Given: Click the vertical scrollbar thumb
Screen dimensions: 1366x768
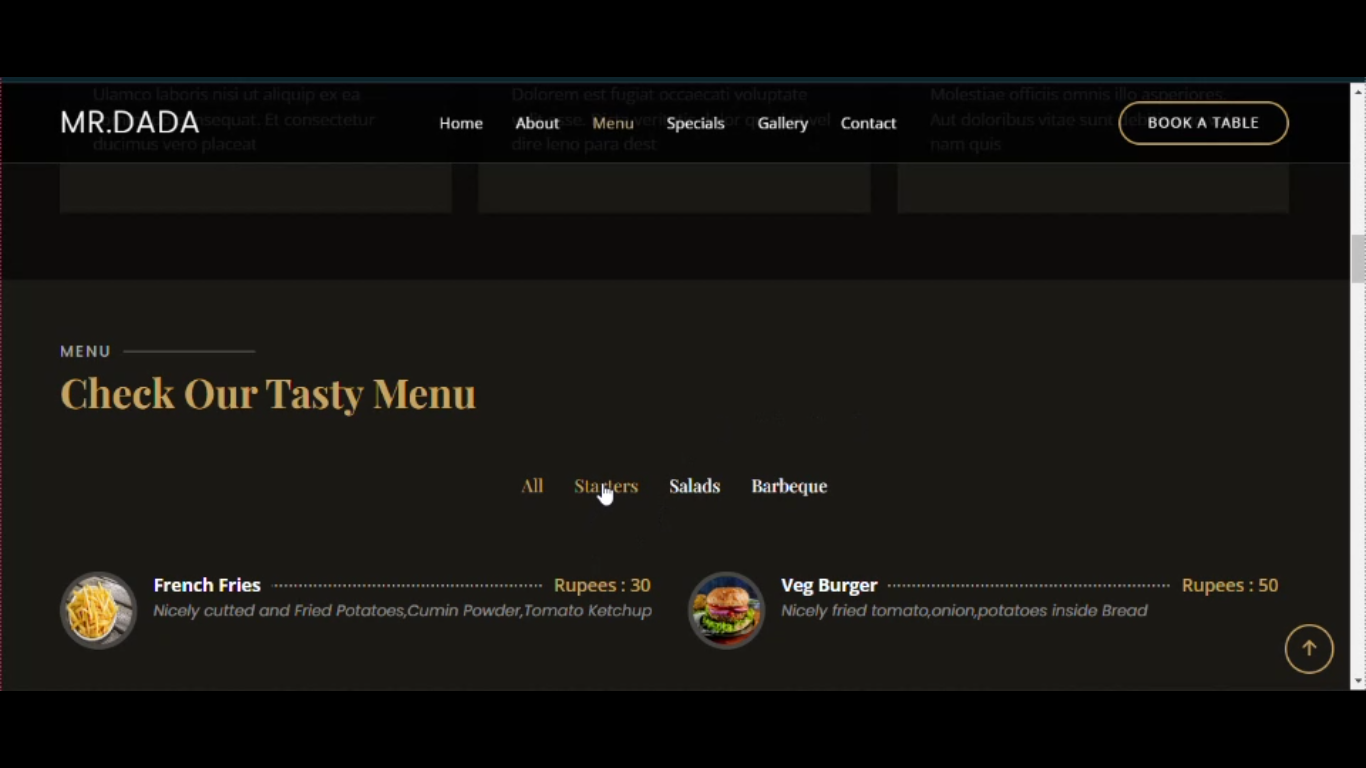Looking at the screenshot, I should (x=1358, y=259).
